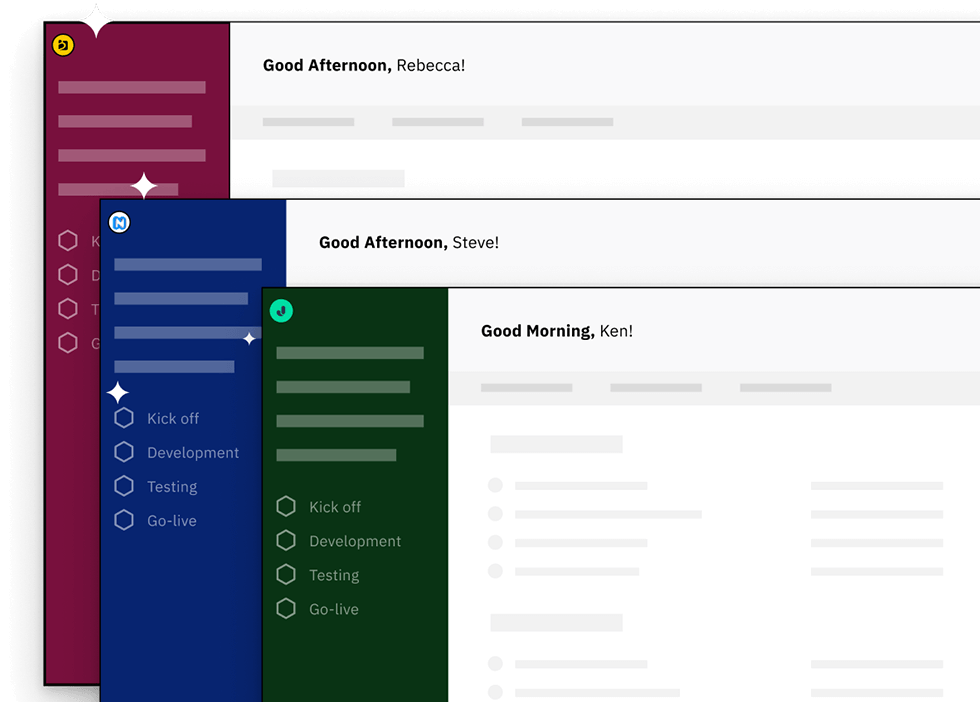Select the Kick off label in the green sidebar

coord(335,507)
